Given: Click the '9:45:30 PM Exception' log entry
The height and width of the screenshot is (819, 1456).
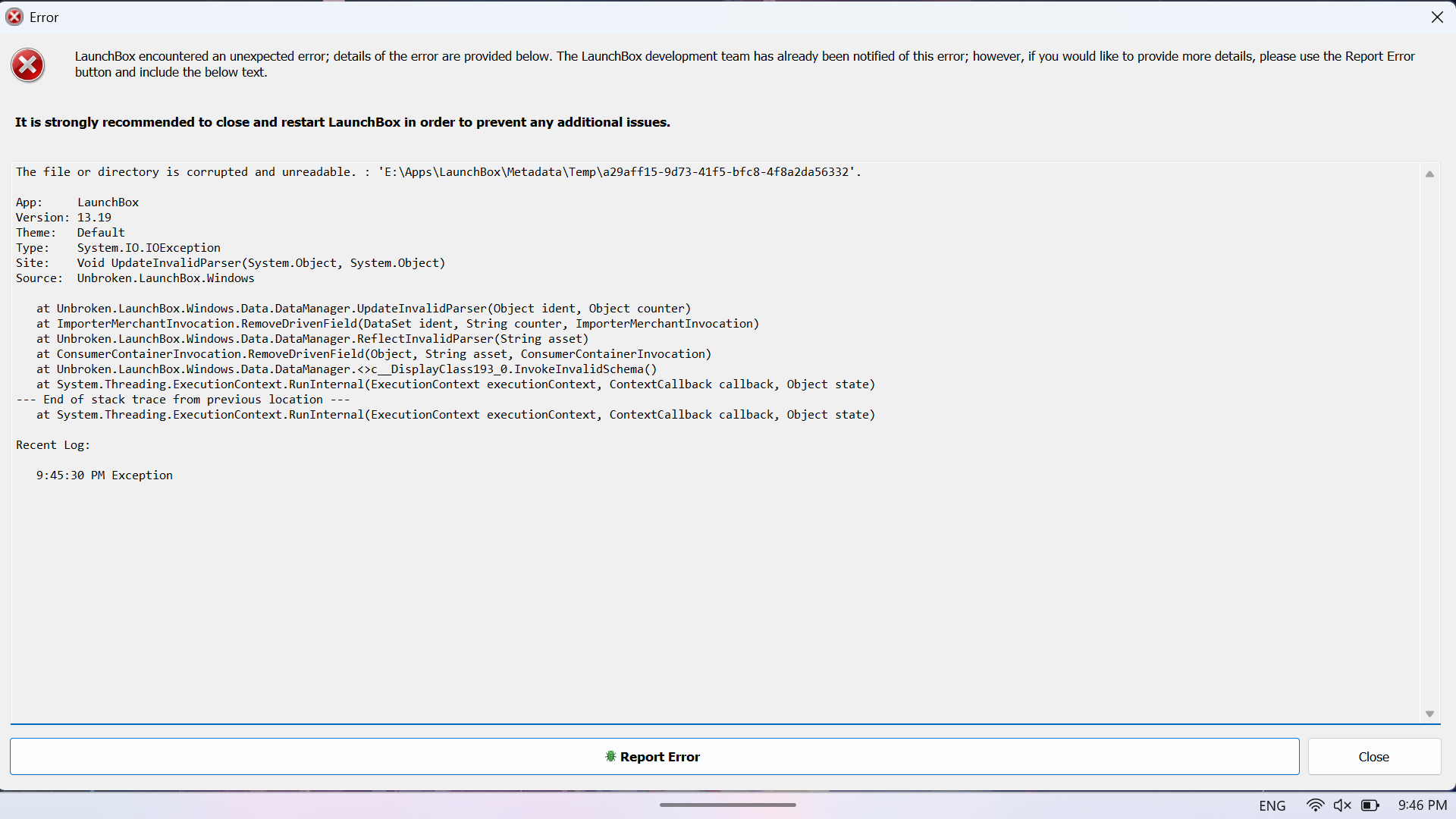Looking at the screenshot, I should point(105,475).
